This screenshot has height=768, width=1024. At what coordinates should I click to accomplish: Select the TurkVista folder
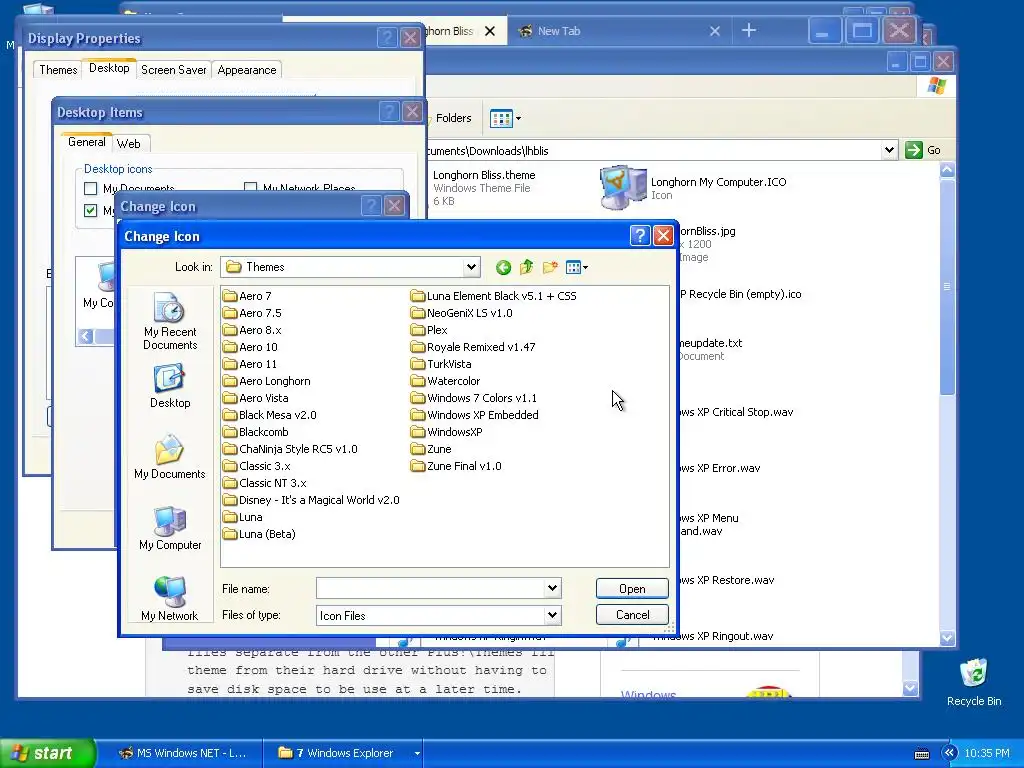coord(441,364)
